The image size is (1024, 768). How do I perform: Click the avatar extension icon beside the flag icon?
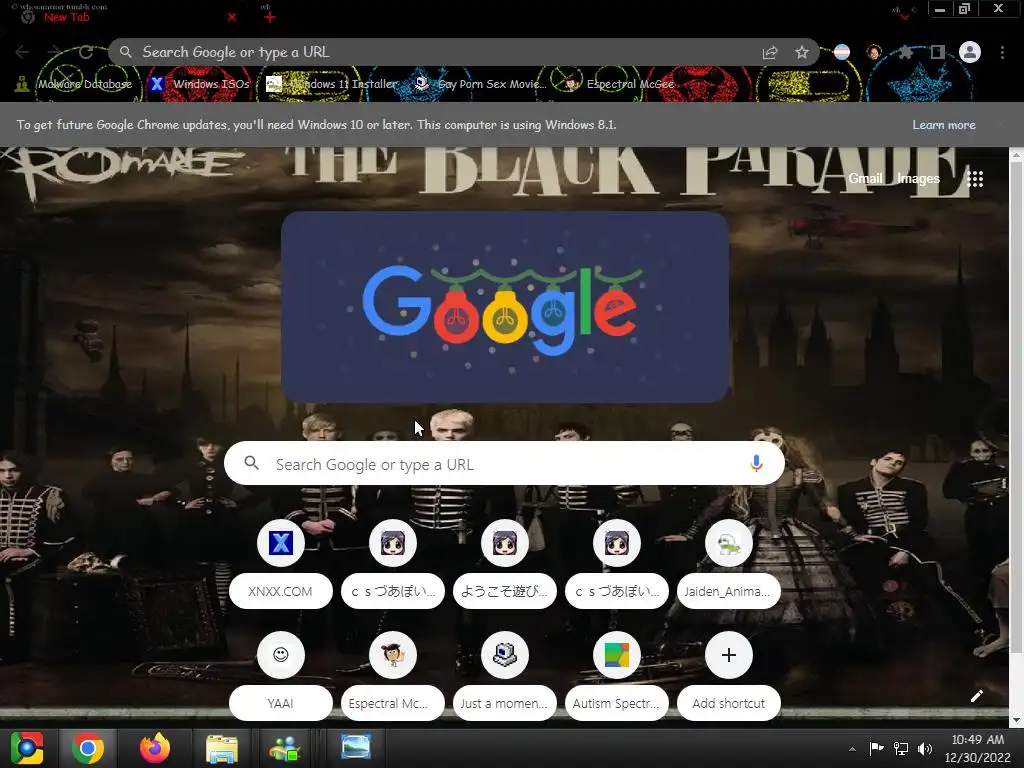click(874, 52)
